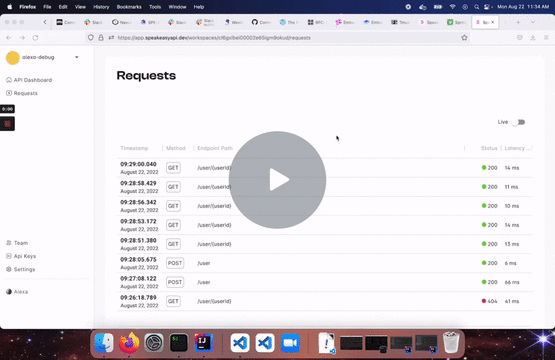Open Finder from the Dock
The image size is (555, 360).
(x=104, y=343)
